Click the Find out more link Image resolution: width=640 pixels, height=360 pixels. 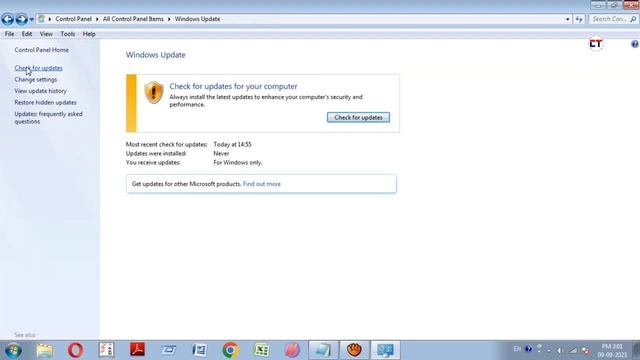pyautogui.click(x=262, y=184)
